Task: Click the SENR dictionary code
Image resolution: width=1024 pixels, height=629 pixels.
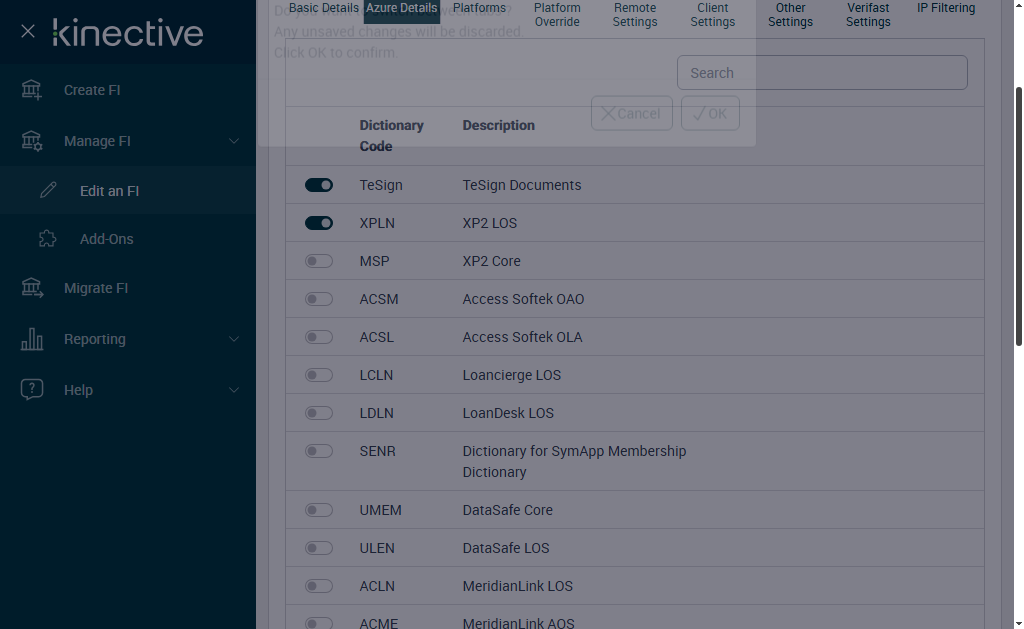Action: (377, 451)
